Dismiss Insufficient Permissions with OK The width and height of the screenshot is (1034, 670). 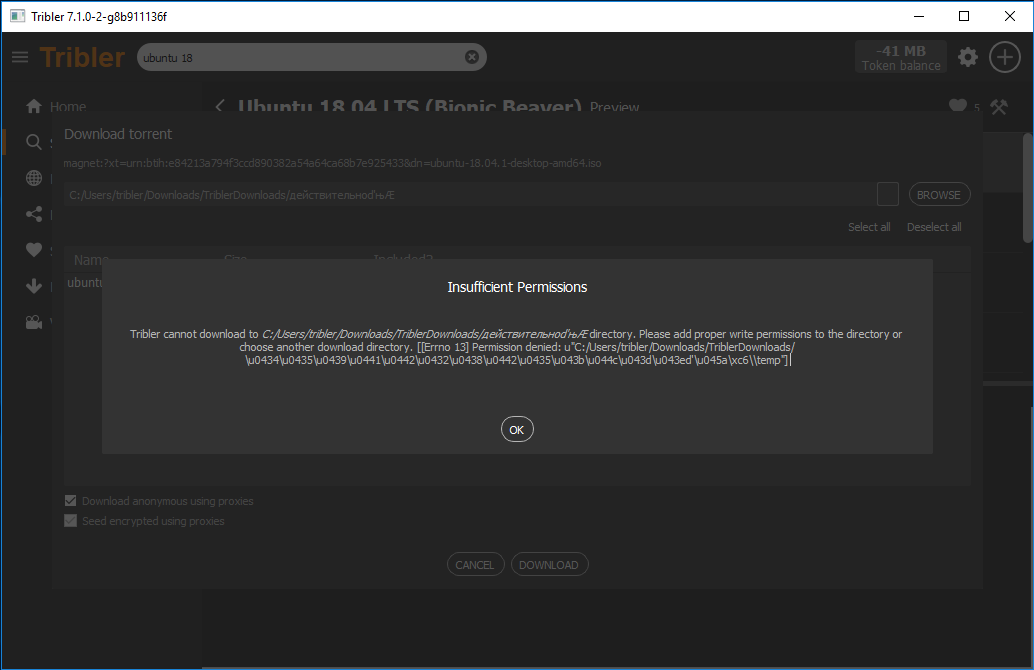[517, 429]
